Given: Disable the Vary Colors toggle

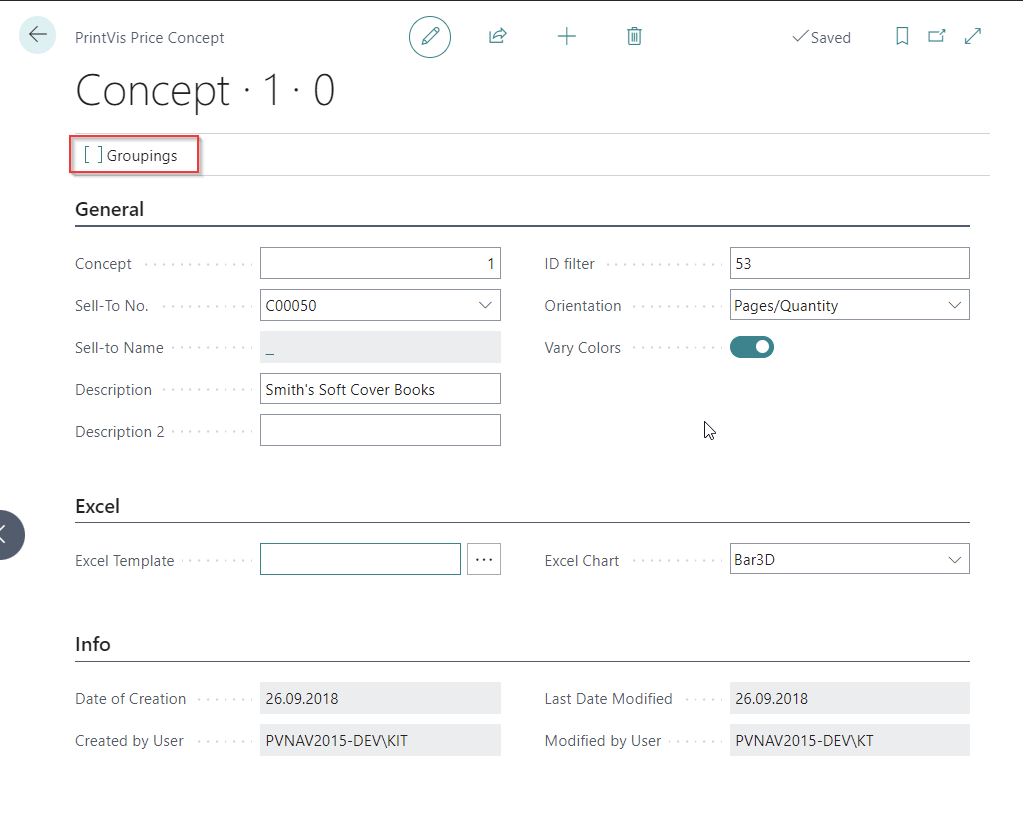Looking at the screenshot, I should pos(751,347).
